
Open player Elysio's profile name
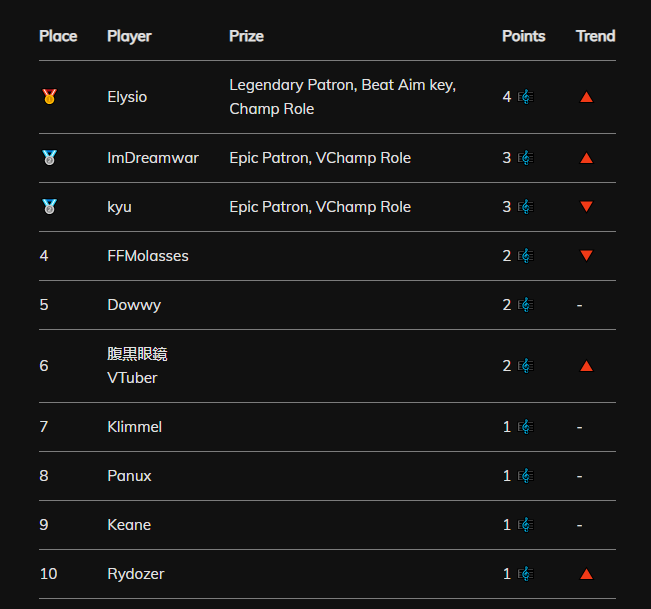pos(127,97)
